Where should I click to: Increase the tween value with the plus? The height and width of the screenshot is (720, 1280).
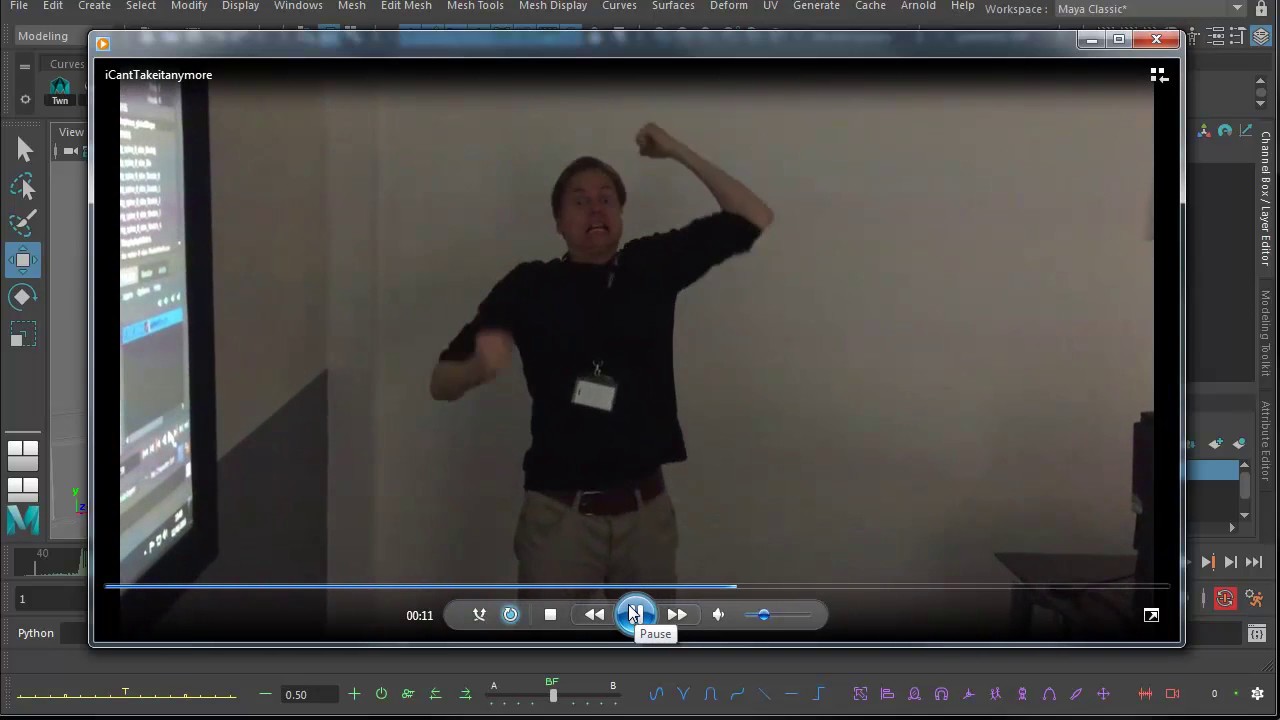pos(354,694)
